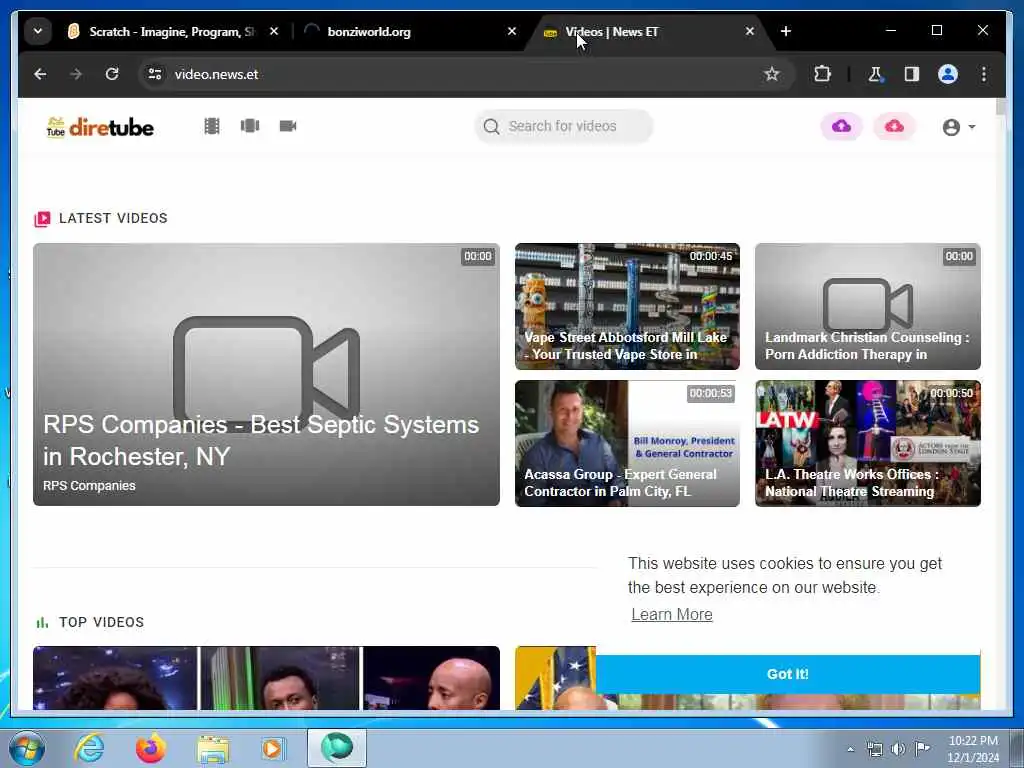The image size is (1024, 768).
Task: Close the Scratch tab
Action: coord(274,31)
